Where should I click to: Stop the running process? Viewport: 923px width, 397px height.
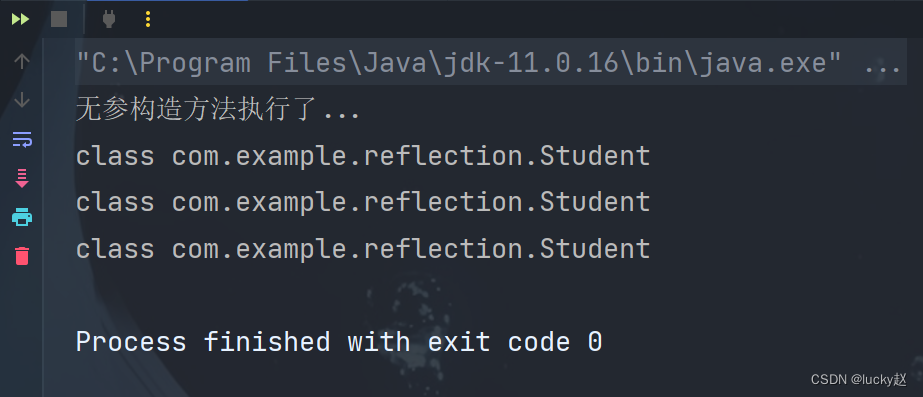point(59,19)
